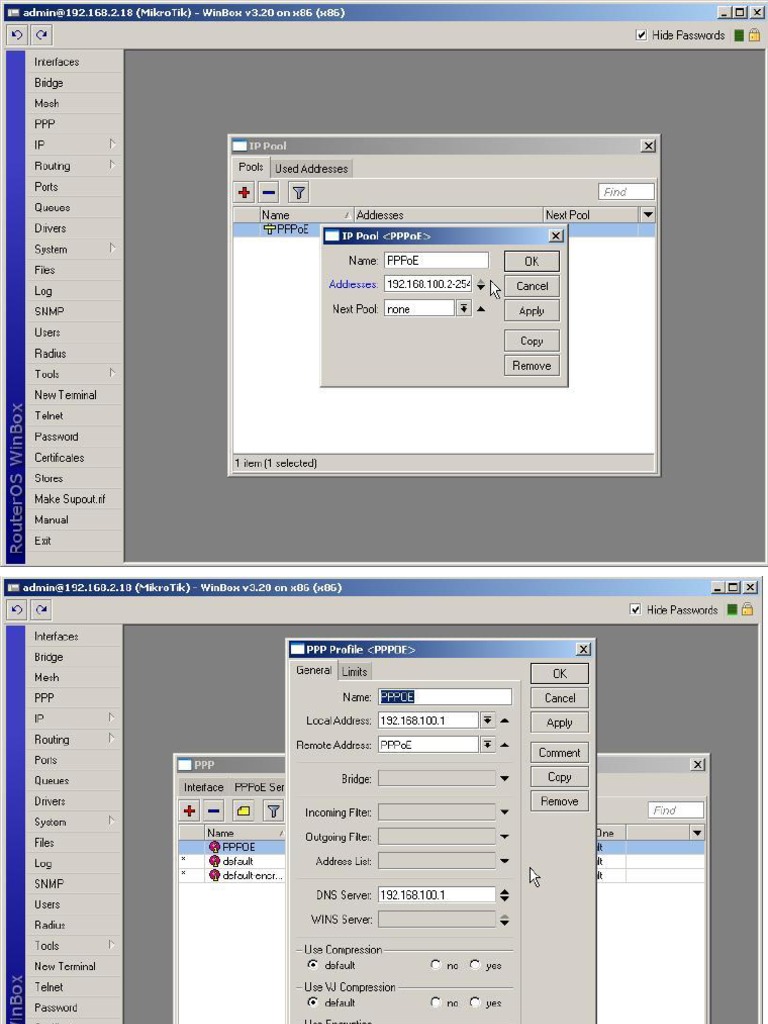
Task: Switch to General tab in PPP Profile
Action: tap(313, 670)
